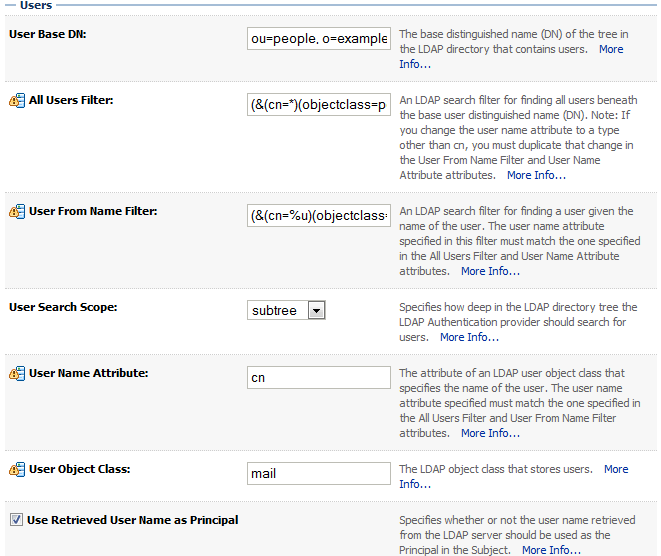The width and height of the screenshot is (661, 556).
Task: Open the User Search Scope dropdown
Action: (x=286, y=311)
